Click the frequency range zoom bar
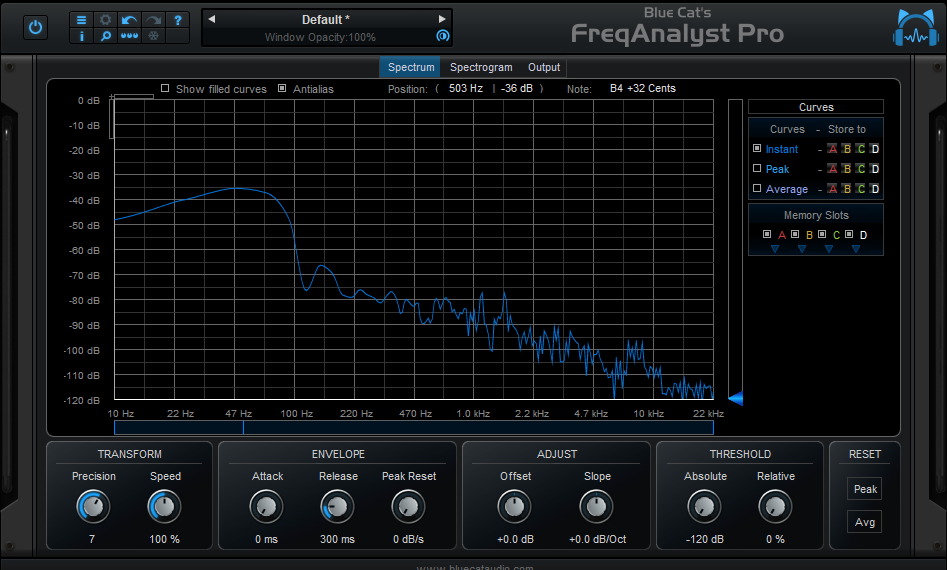The height and width of the screenshot is (570, 947). (x=414, y=428)
